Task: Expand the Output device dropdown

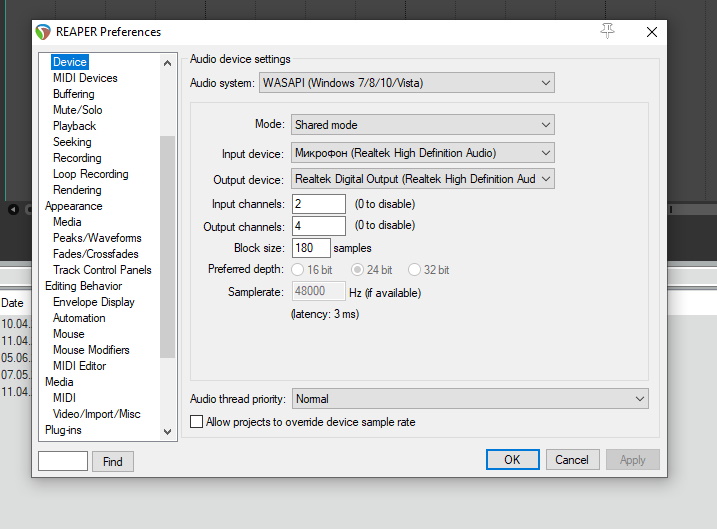Action: click(423, 179)
